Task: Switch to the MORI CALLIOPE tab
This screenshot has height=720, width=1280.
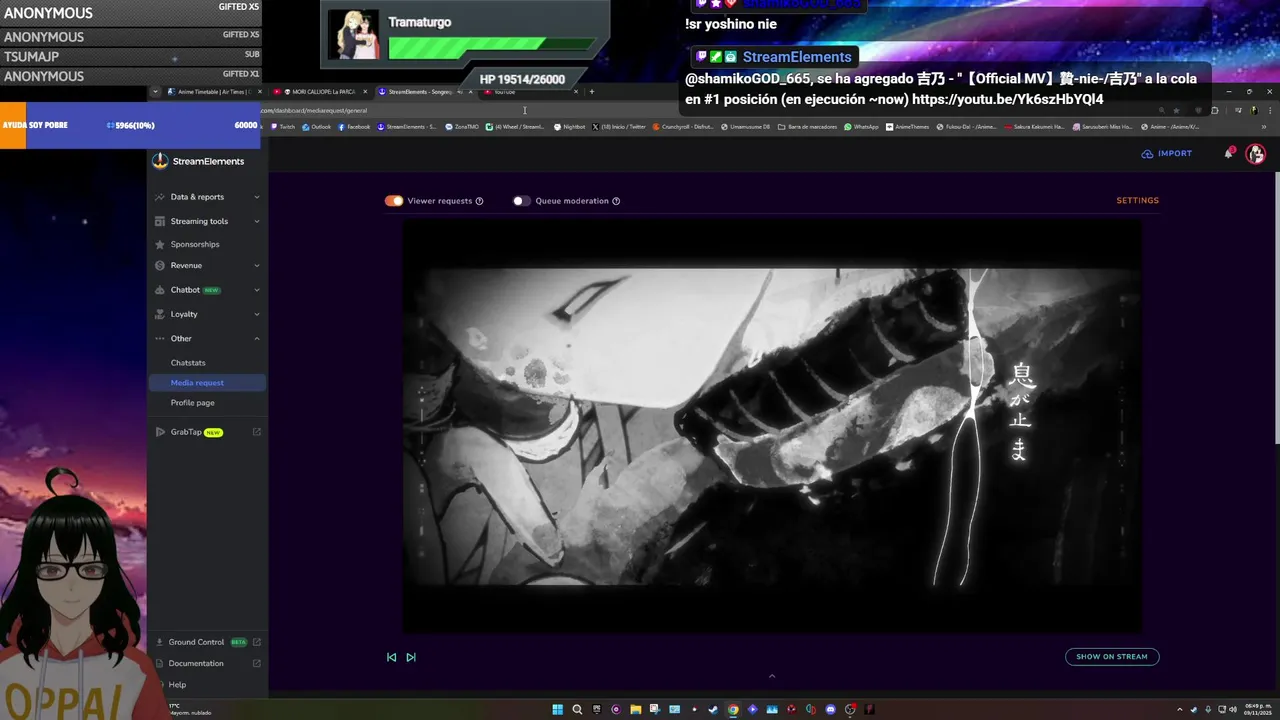Action: [320, 91]
